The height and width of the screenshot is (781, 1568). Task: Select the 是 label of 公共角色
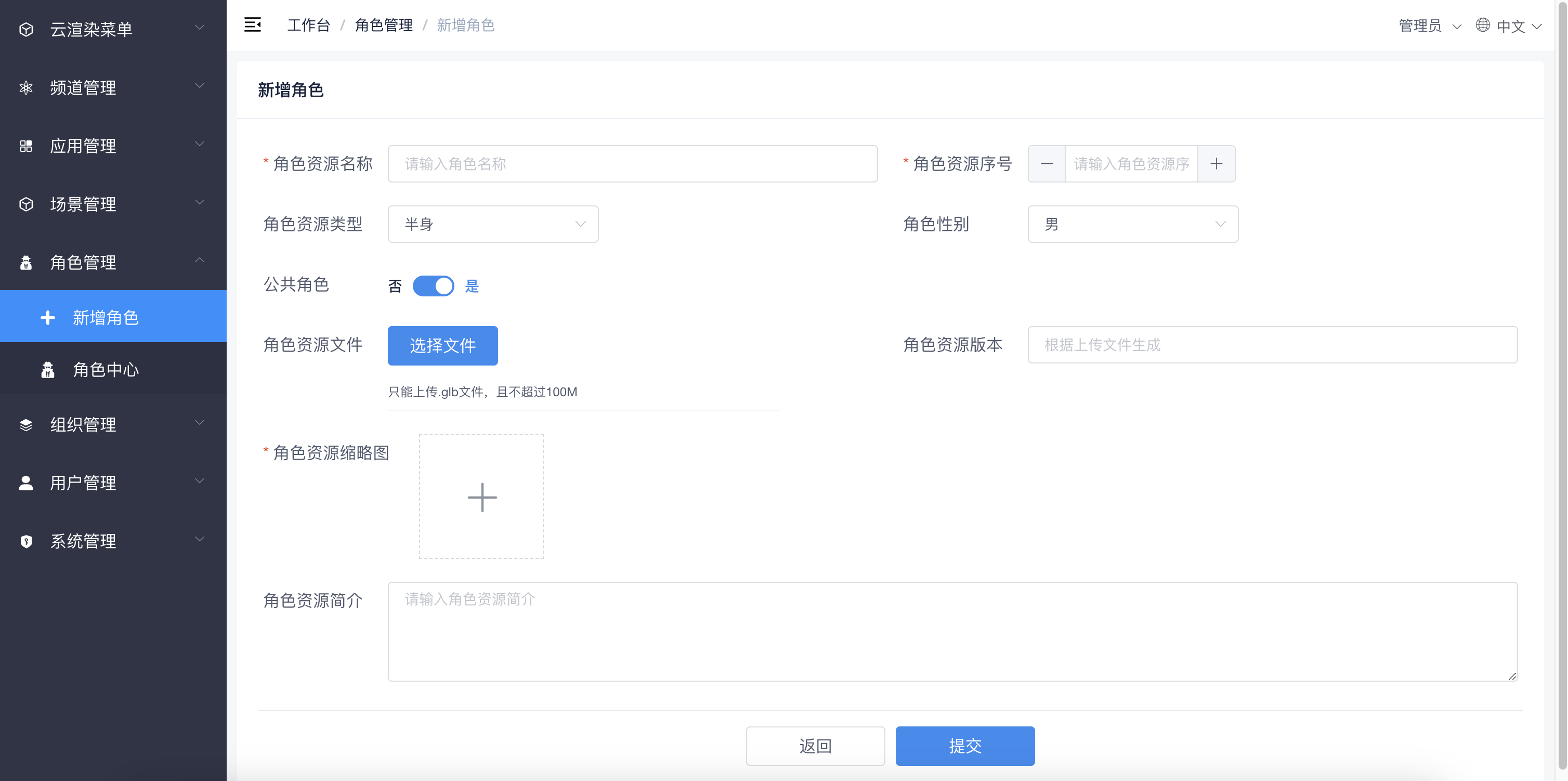click(x=473, y=286)
